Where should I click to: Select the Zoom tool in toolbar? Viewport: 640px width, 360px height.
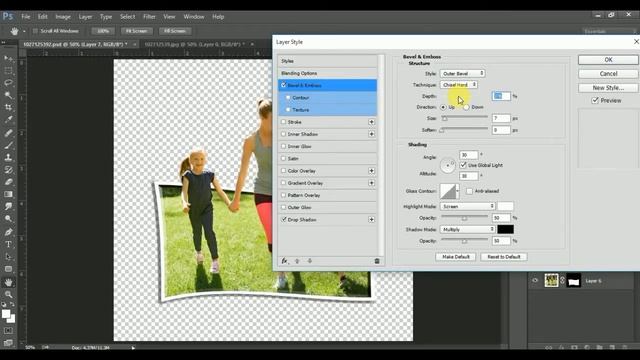8,294
